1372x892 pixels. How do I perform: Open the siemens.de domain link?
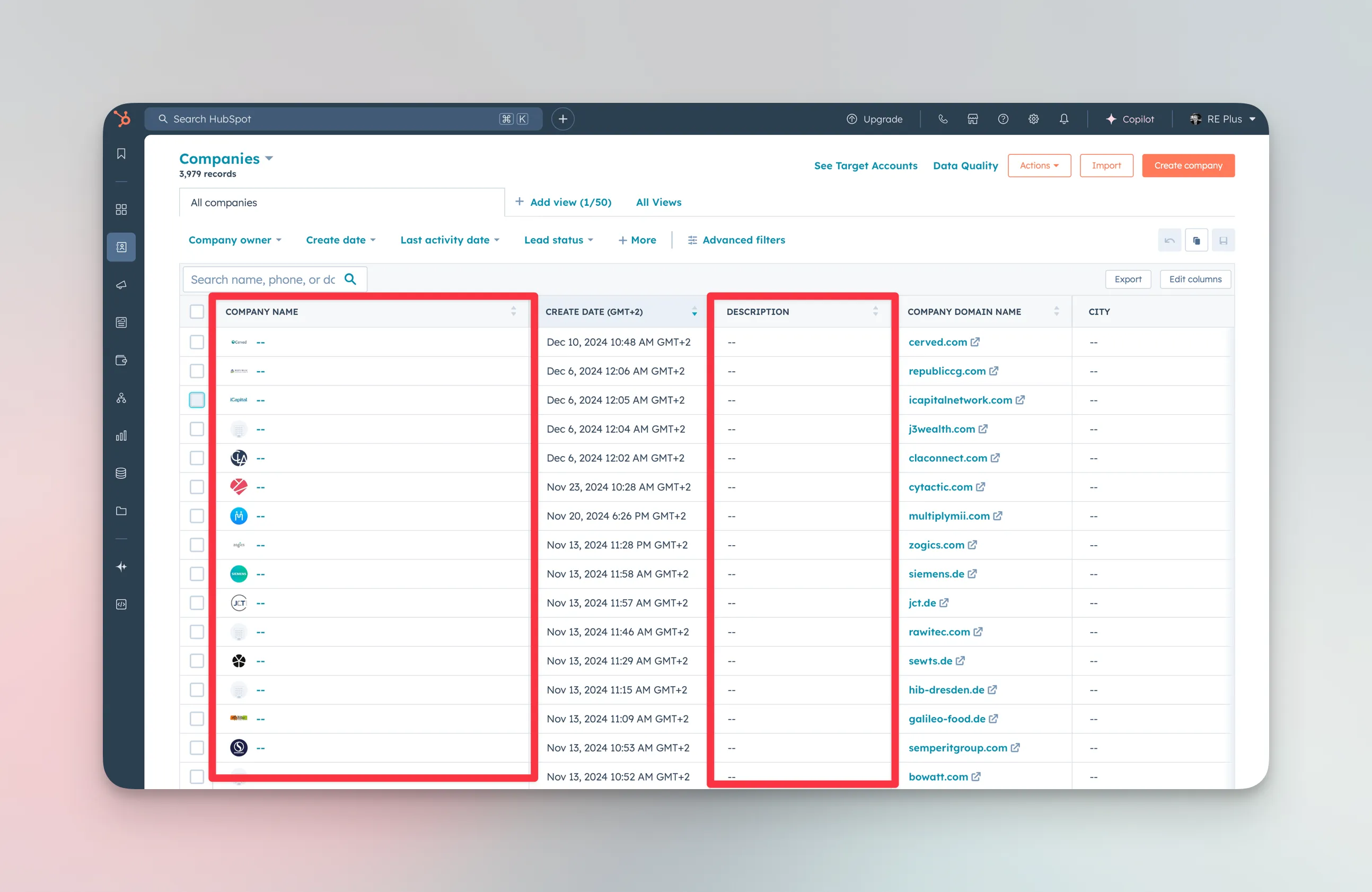point(936,574)
